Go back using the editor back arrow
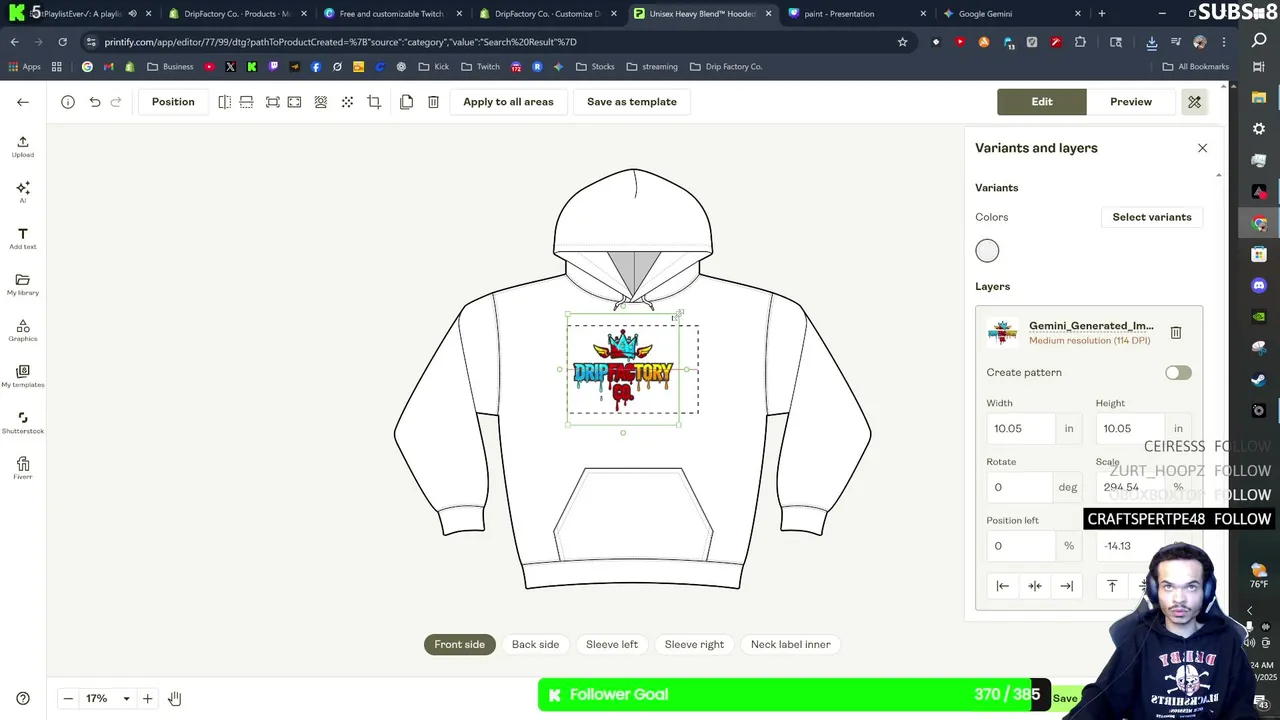Image resolution: width=1280 pixels, height=720 pixels. [x=23, y=102]
